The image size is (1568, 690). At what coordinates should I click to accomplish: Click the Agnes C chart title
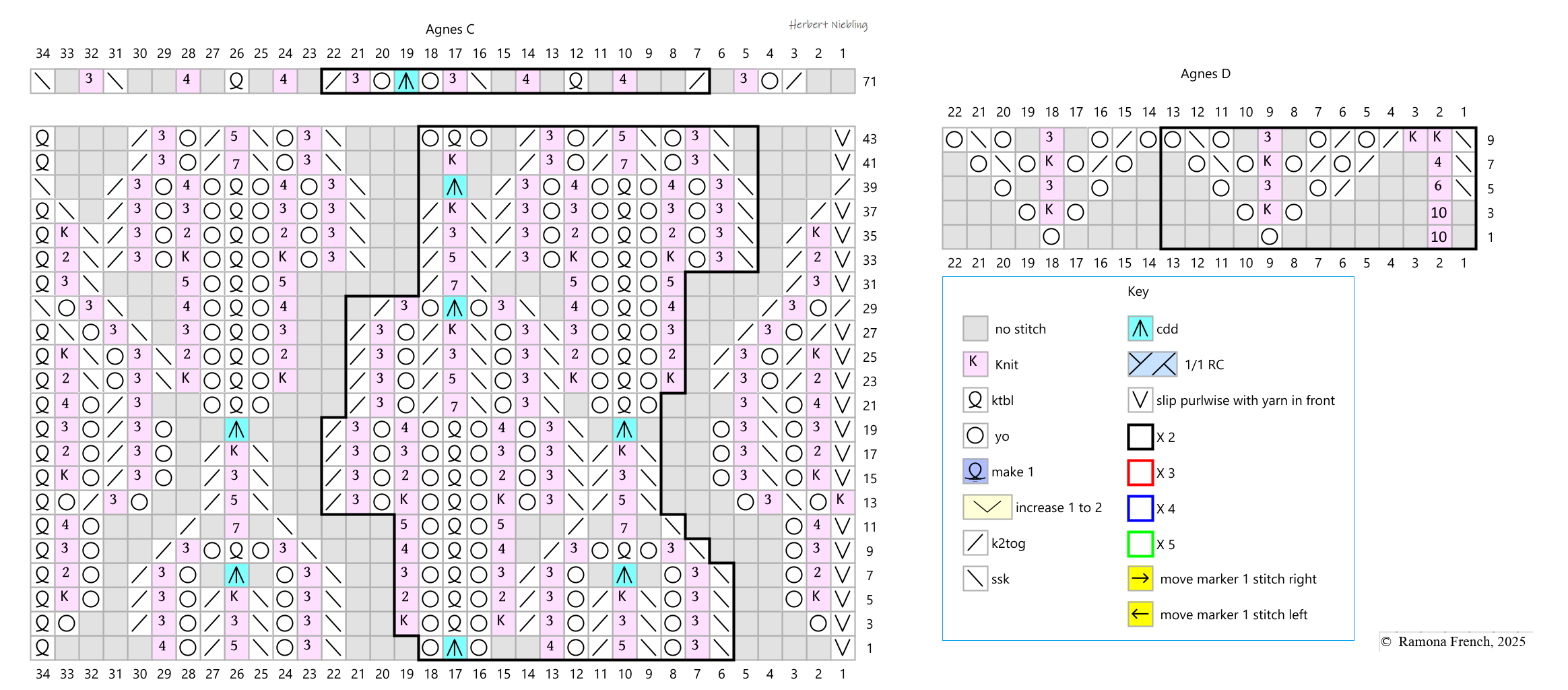coord(450,30)
